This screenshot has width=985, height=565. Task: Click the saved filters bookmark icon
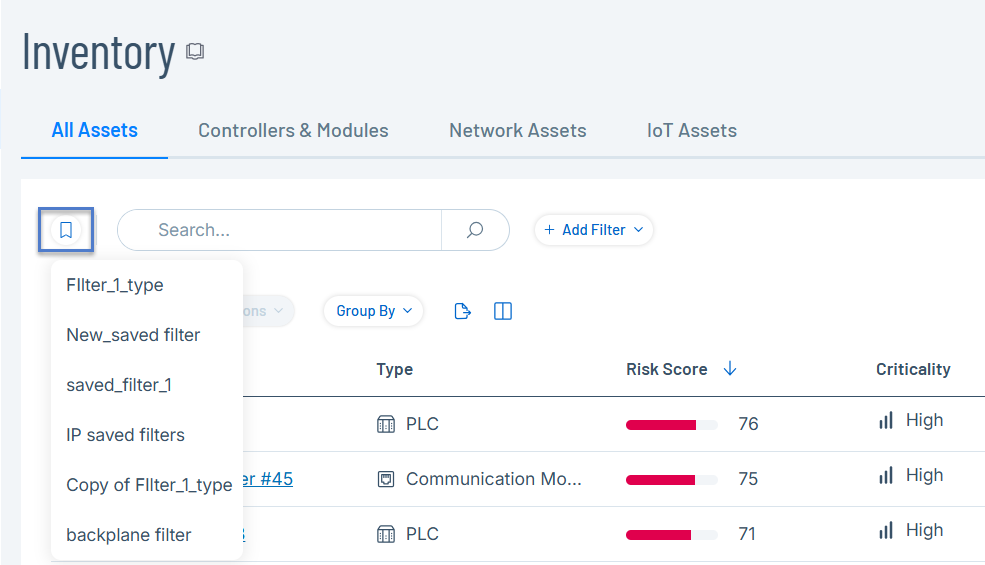66,230
